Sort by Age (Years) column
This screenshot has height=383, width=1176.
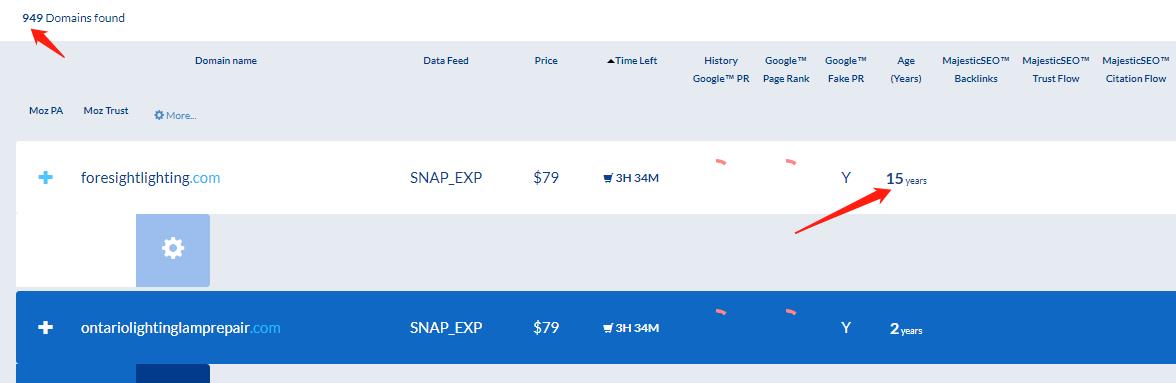pyautogui.click(x=906, y=70)
